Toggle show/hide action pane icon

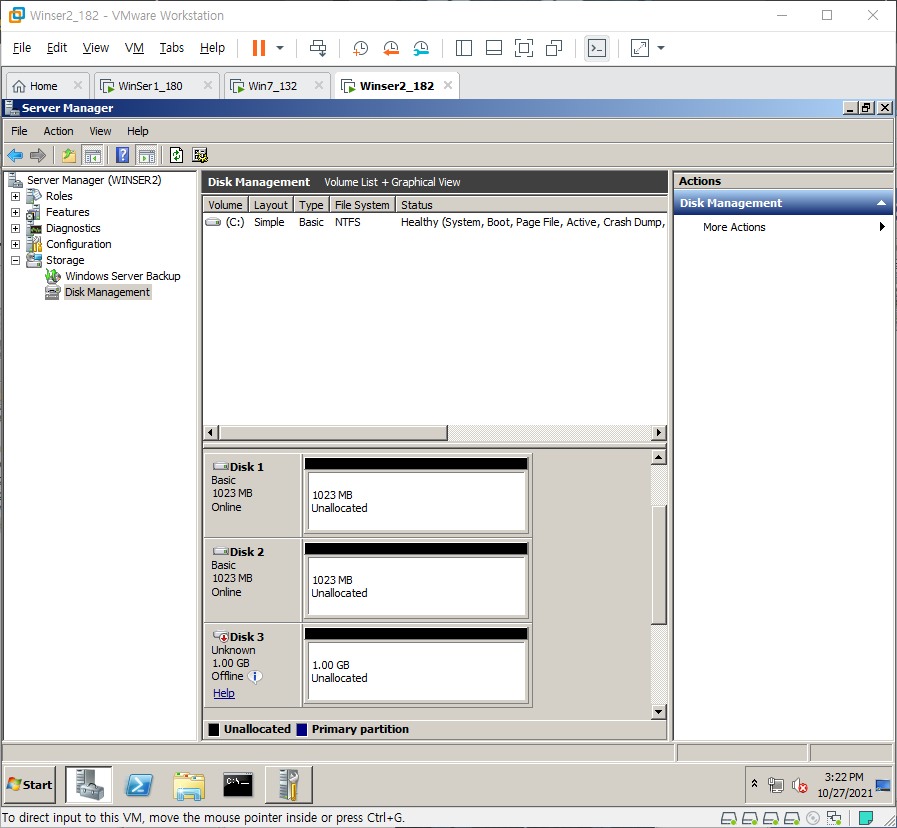pos(147,155)
